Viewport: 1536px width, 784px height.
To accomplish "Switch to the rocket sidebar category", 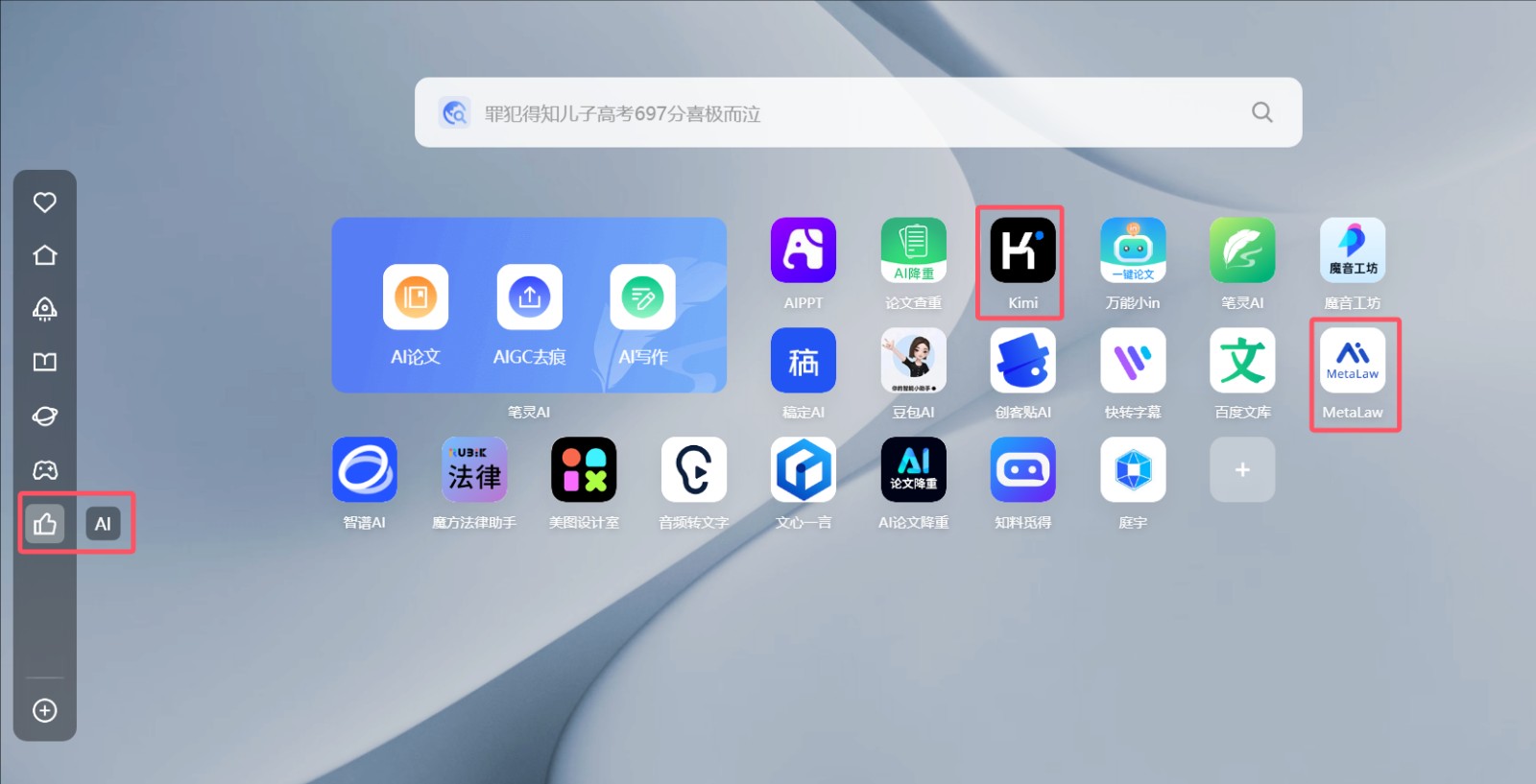I will point(45,309).
